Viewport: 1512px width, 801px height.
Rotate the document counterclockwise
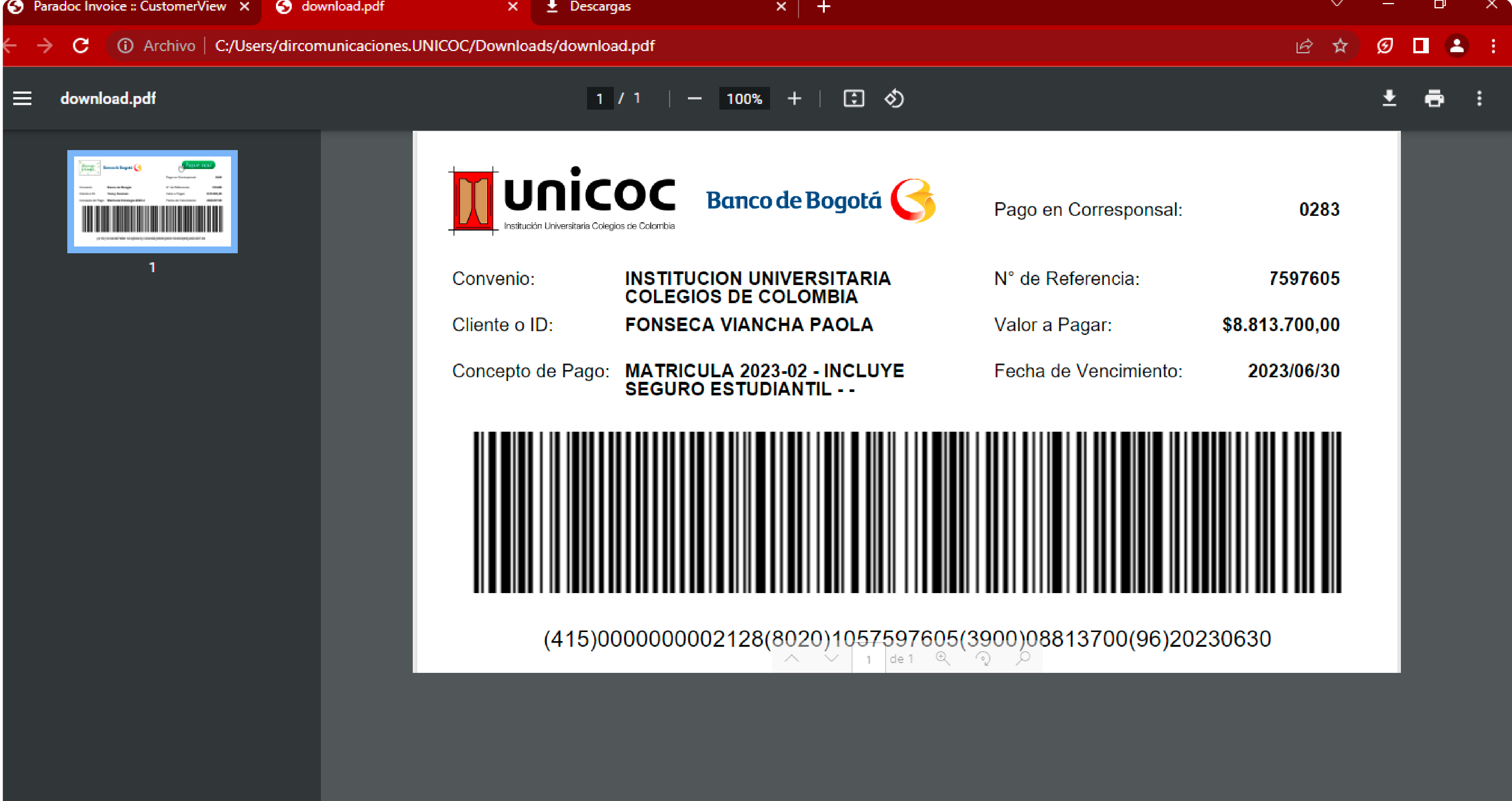click(x=893, y=98)
